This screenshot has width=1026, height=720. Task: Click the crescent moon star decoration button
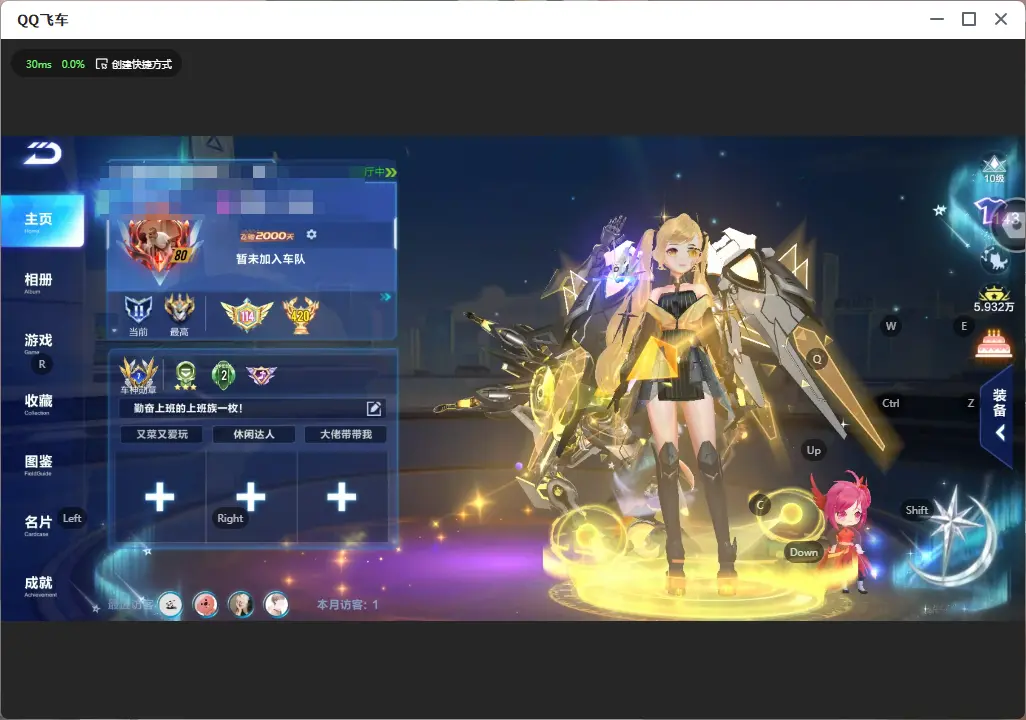pyautogui.click(x=955, y=538)
